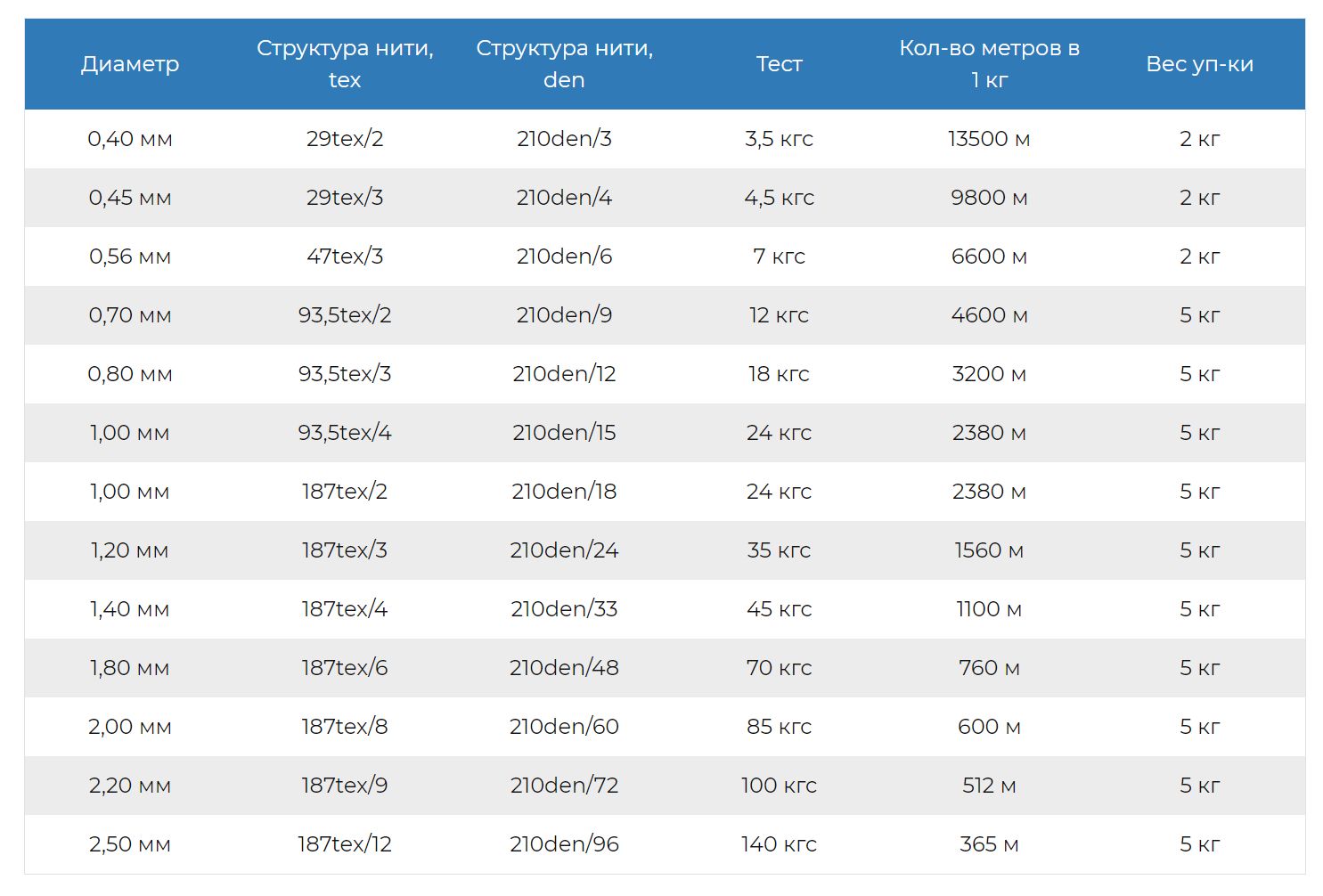Viewport: 1323px width, 896px height.
Task: Click the Структура нити, tex header
Action: coord(345,64)
